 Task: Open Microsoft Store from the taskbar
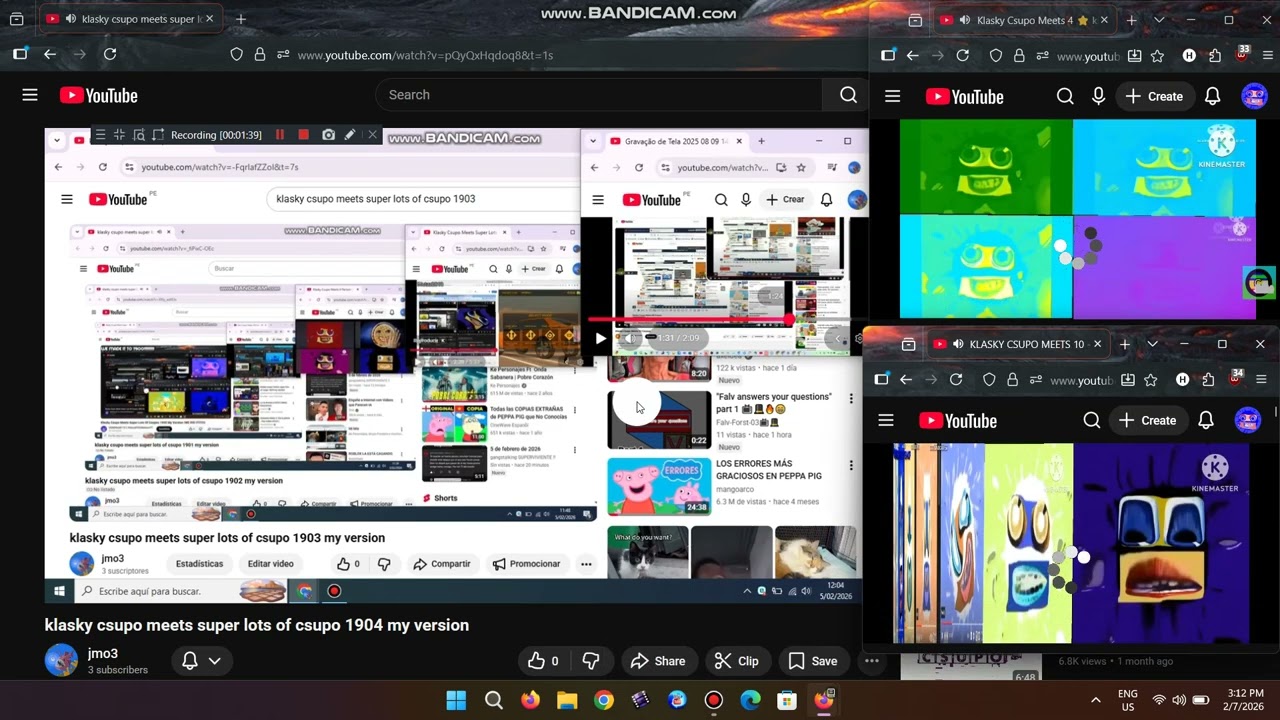coord(787,700)
